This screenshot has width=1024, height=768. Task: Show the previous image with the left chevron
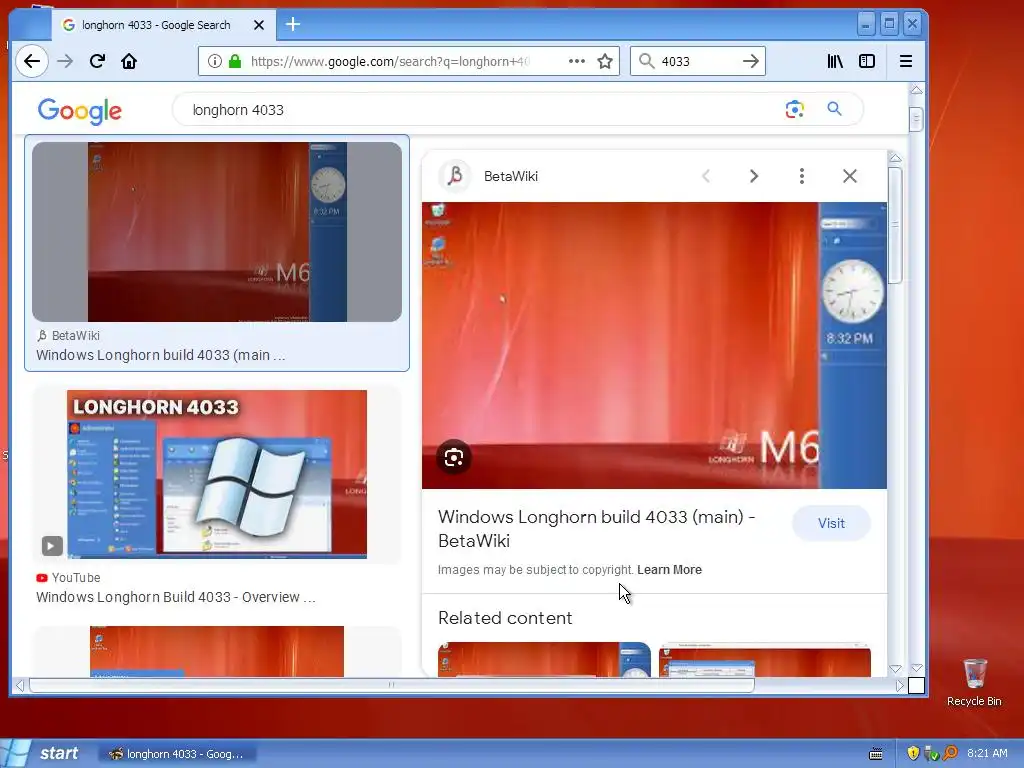(706, 176)
